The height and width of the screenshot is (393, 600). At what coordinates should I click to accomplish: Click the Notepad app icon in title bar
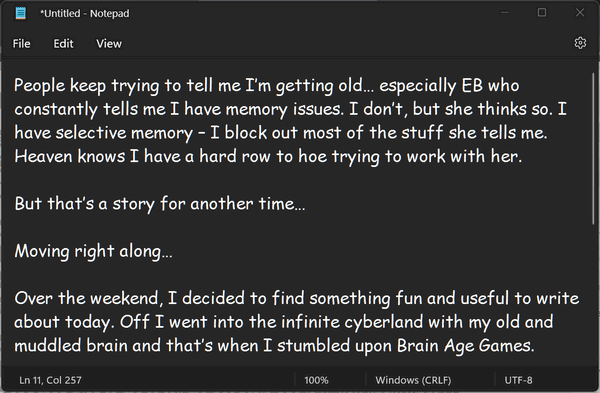click(x=21, y=13)
